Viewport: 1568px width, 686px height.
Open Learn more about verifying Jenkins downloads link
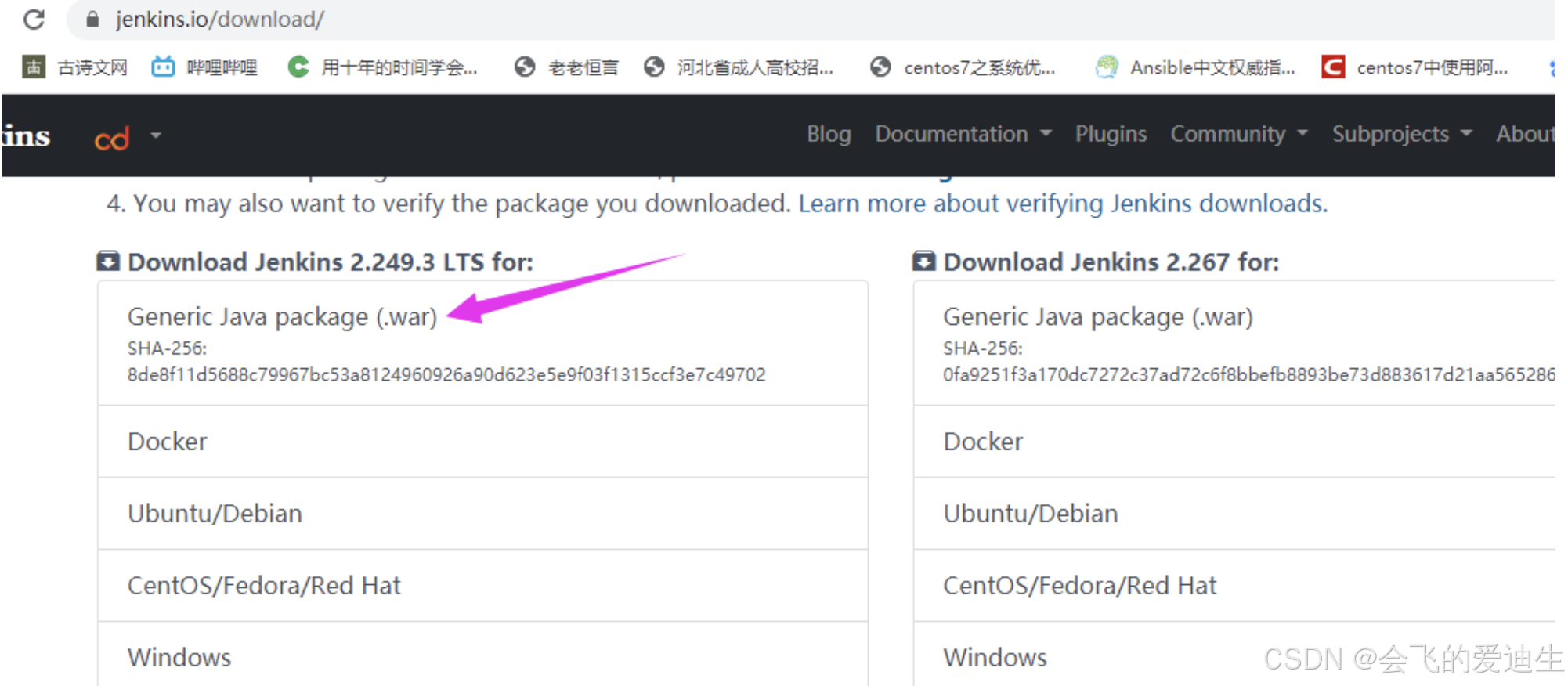[x=1063, y=204]
